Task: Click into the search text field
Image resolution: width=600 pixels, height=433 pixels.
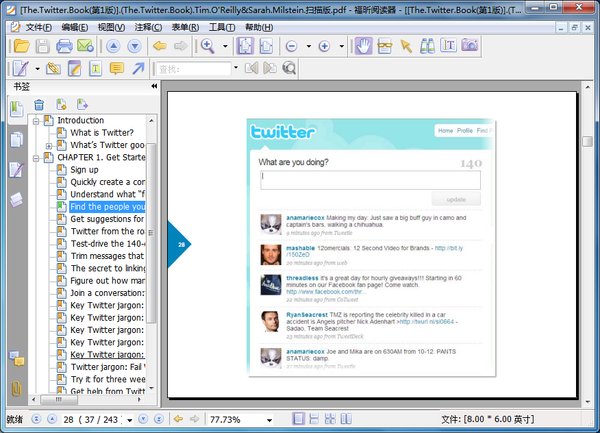Action: click(x=194, y=69)
